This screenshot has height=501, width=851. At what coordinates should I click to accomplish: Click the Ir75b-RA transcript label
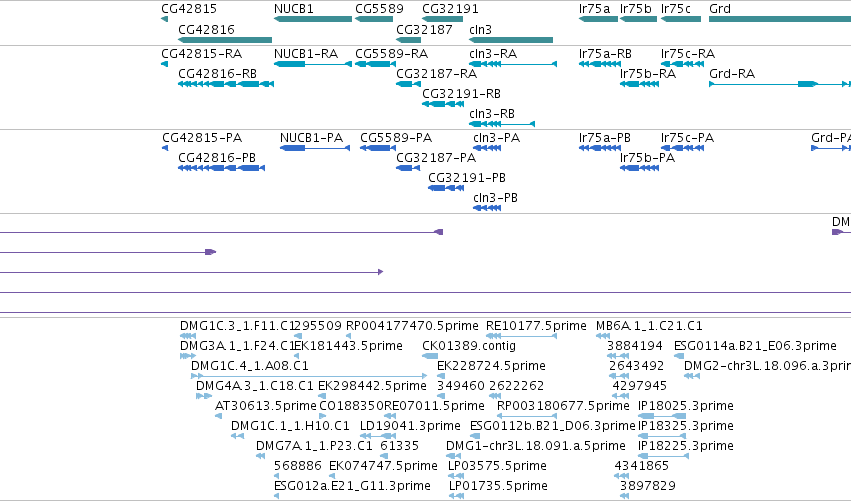[648, 73]
